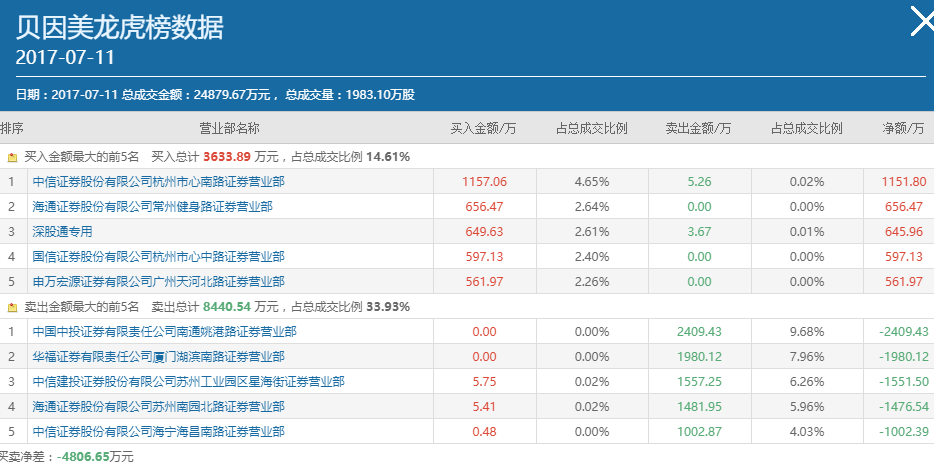The image size is (934, 466).
Task: Click sell total 8440.54
Action: point(227,307)
